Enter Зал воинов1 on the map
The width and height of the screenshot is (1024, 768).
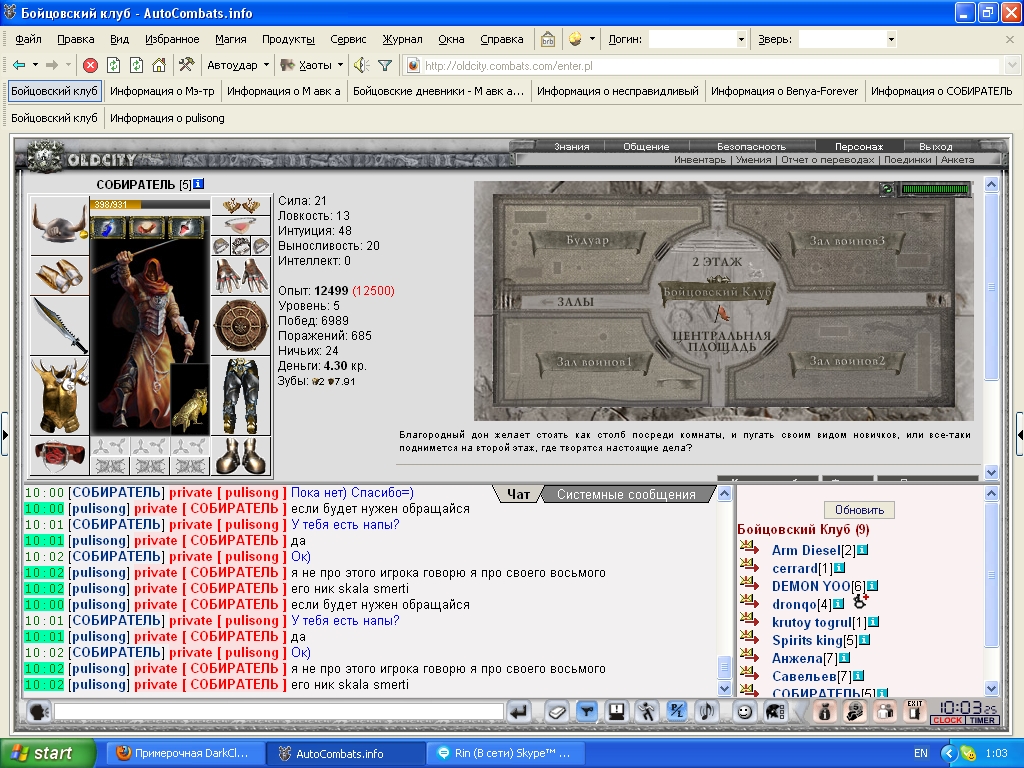594,362
